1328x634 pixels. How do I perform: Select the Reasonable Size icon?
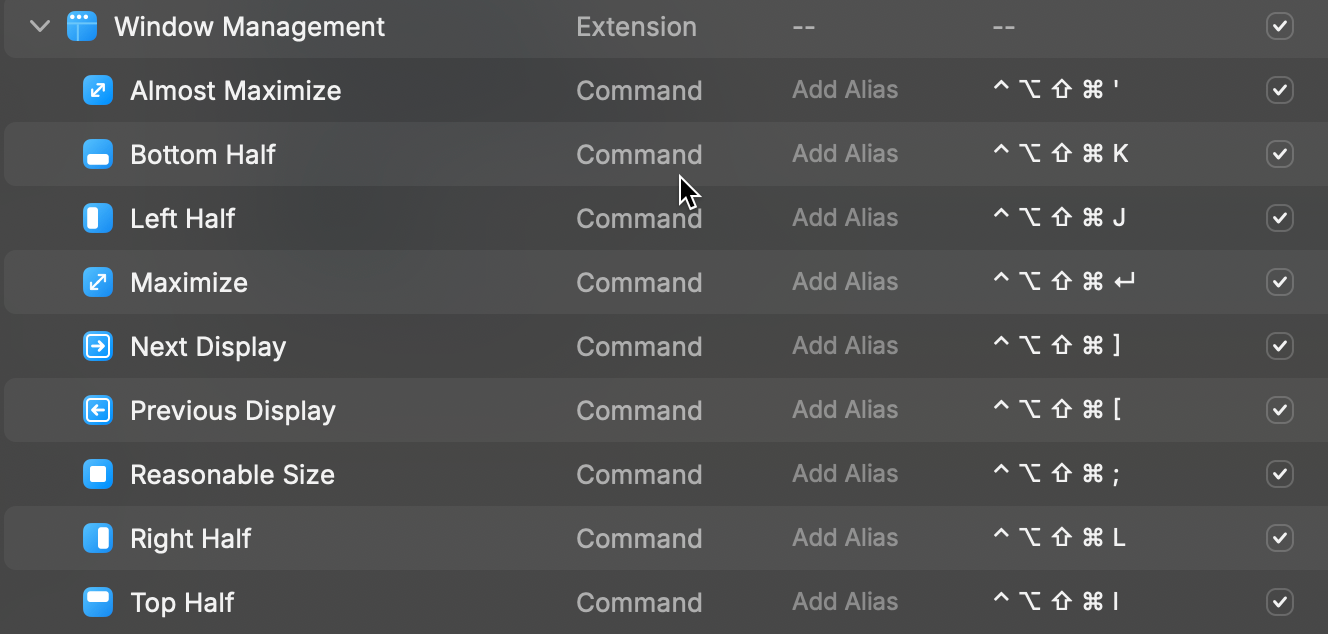(98, 475)
